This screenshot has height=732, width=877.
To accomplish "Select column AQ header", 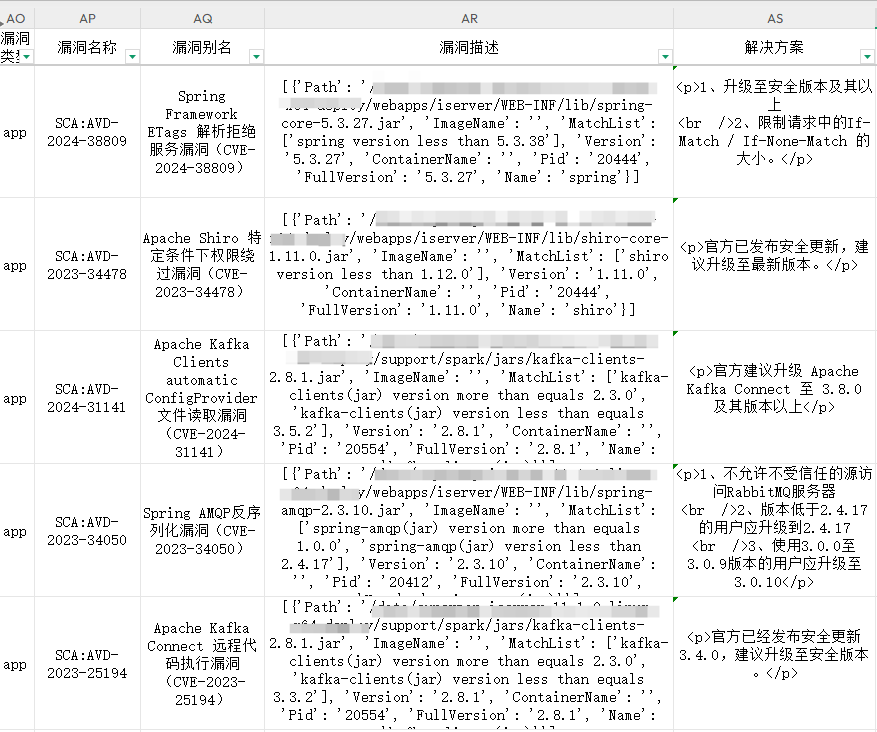I will pos(202,18).
